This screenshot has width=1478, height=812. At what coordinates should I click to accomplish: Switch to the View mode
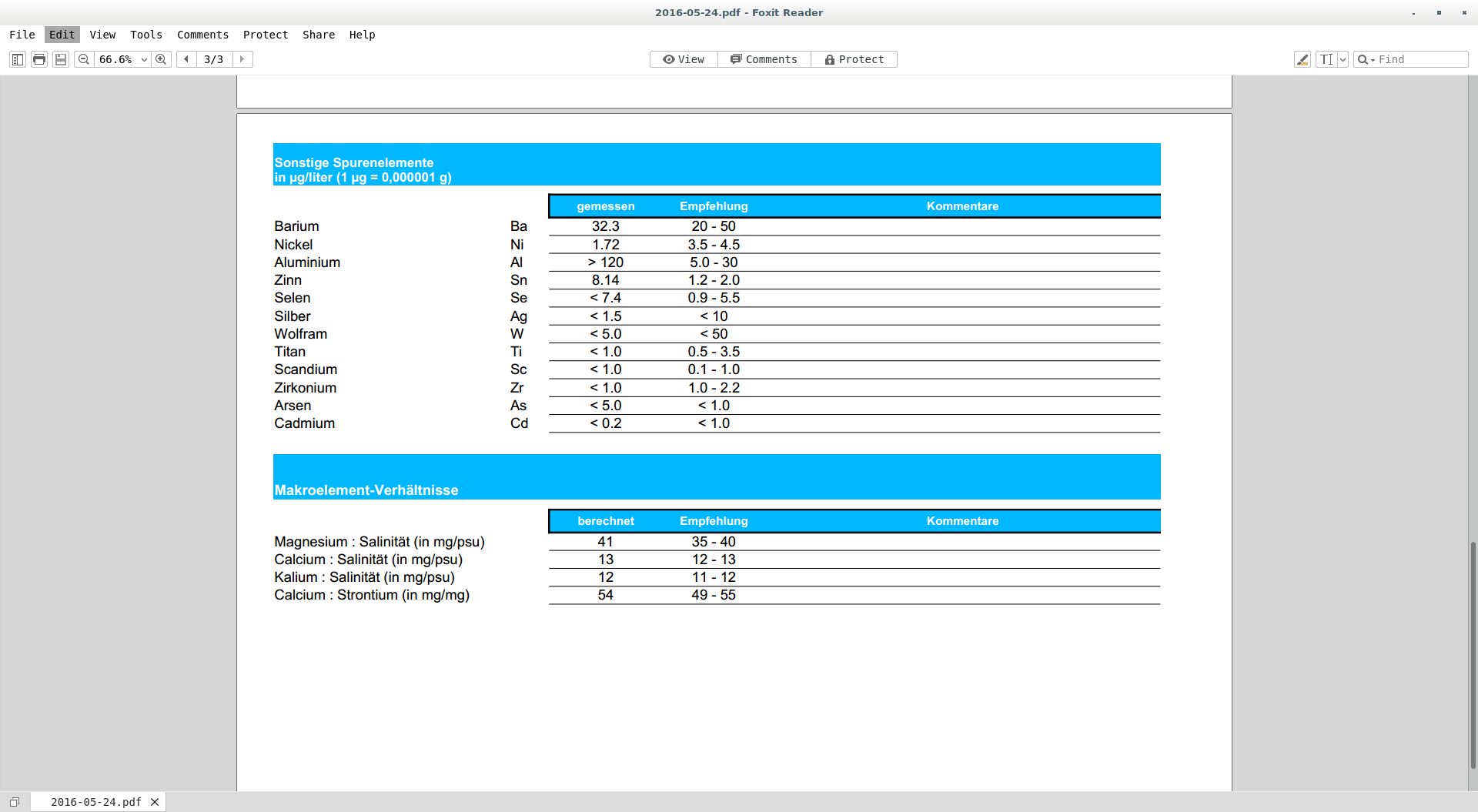coord(684,59)
